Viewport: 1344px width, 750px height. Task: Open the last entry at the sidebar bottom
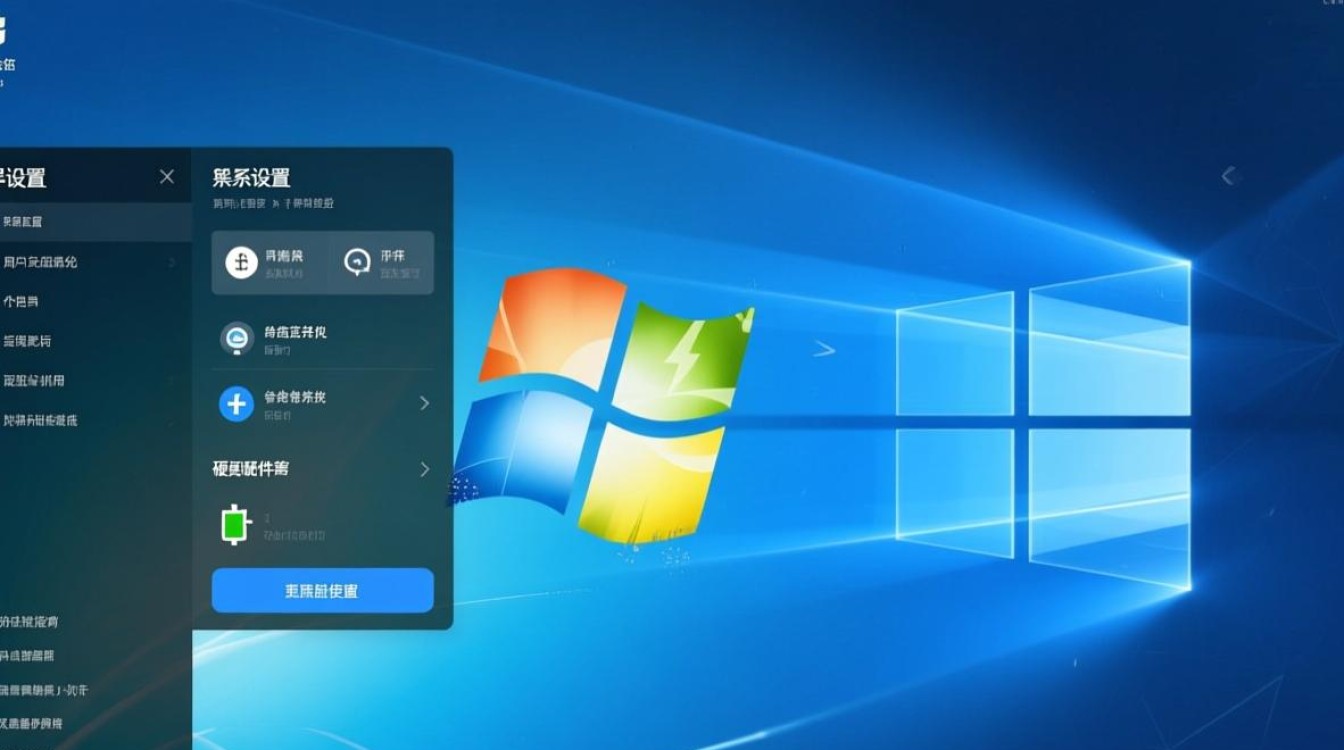[x=32, y=723]
